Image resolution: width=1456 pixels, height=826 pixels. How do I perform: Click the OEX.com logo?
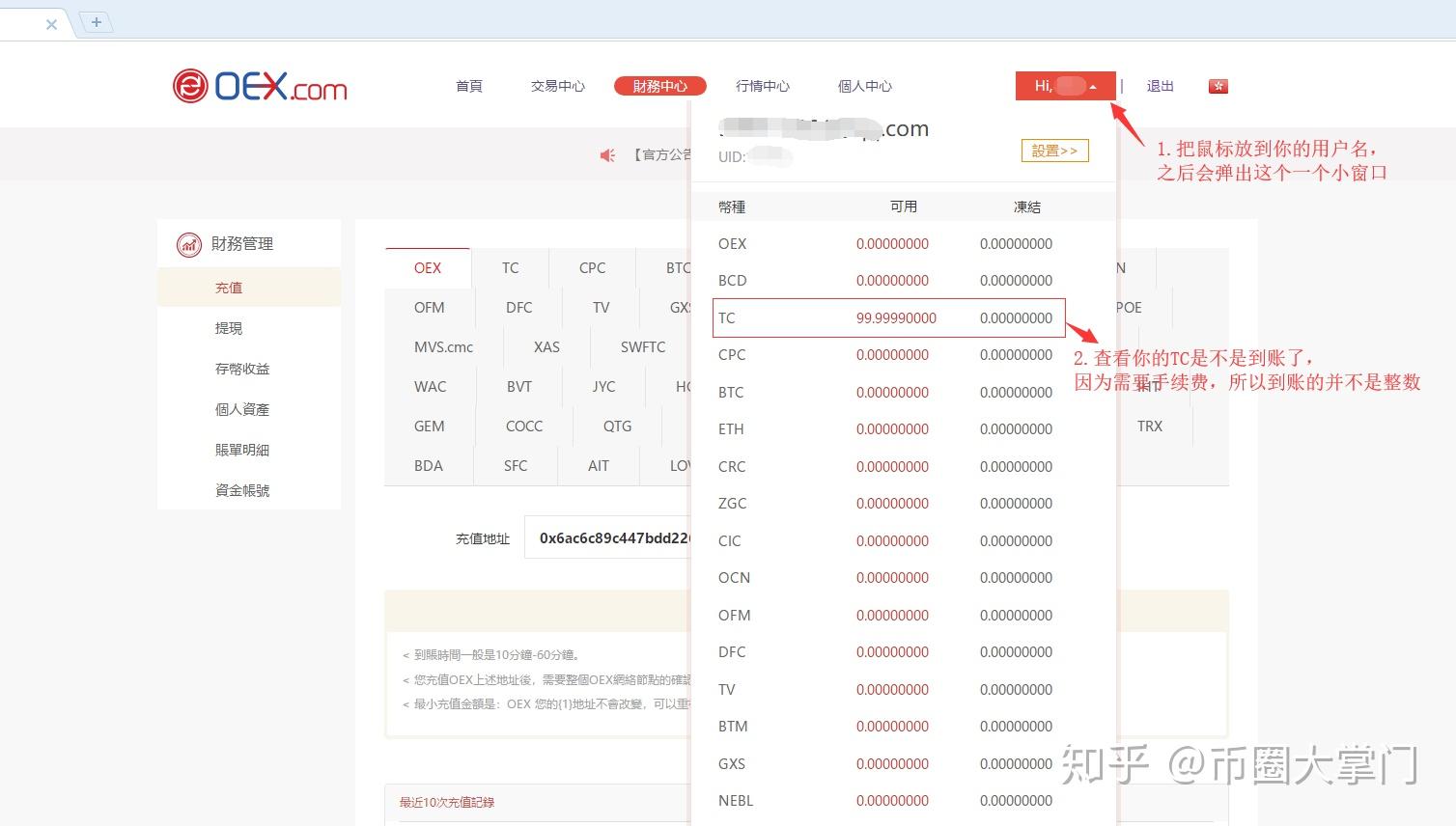(259, 87)
